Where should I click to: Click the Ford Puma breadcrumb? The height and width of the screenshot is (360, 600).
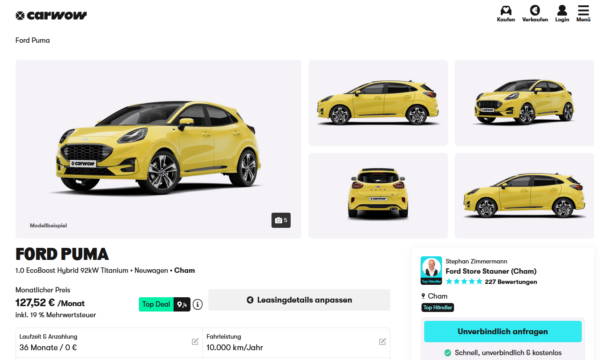pyautogui.click(x=33, y=40)
